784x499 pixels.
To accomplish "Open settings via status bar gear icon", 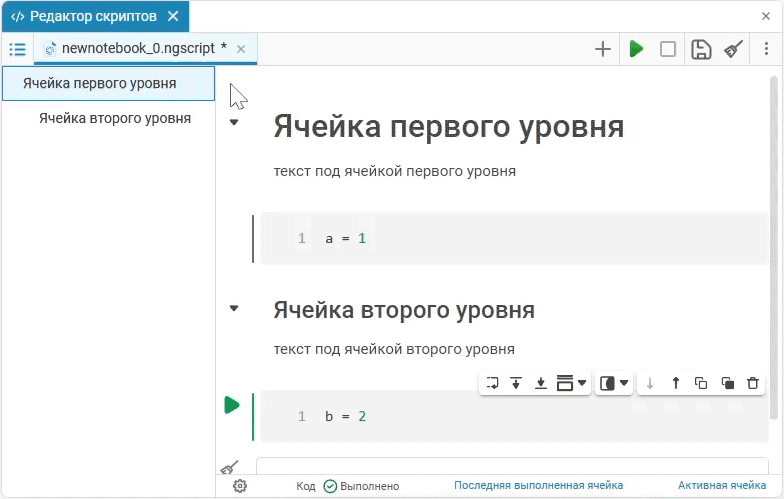I will click(x=240, y=486).
